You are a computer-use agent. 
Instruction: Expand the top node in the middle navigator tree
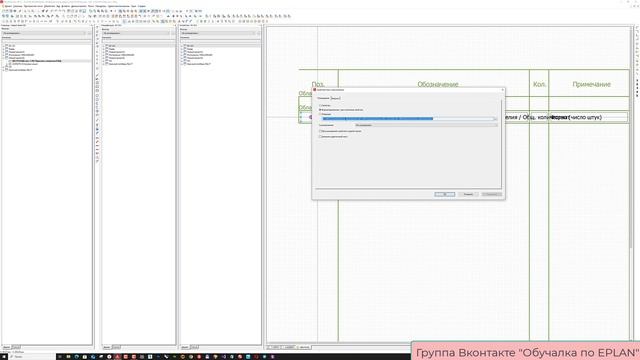(104, 46)
